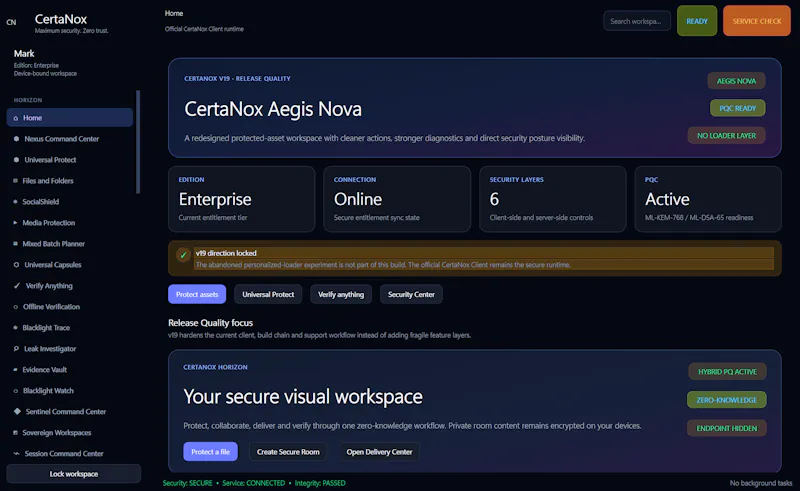Click the SocialShield sidebar icon
The width and height of the screenshot is (800, 491).
click(15, 202)
